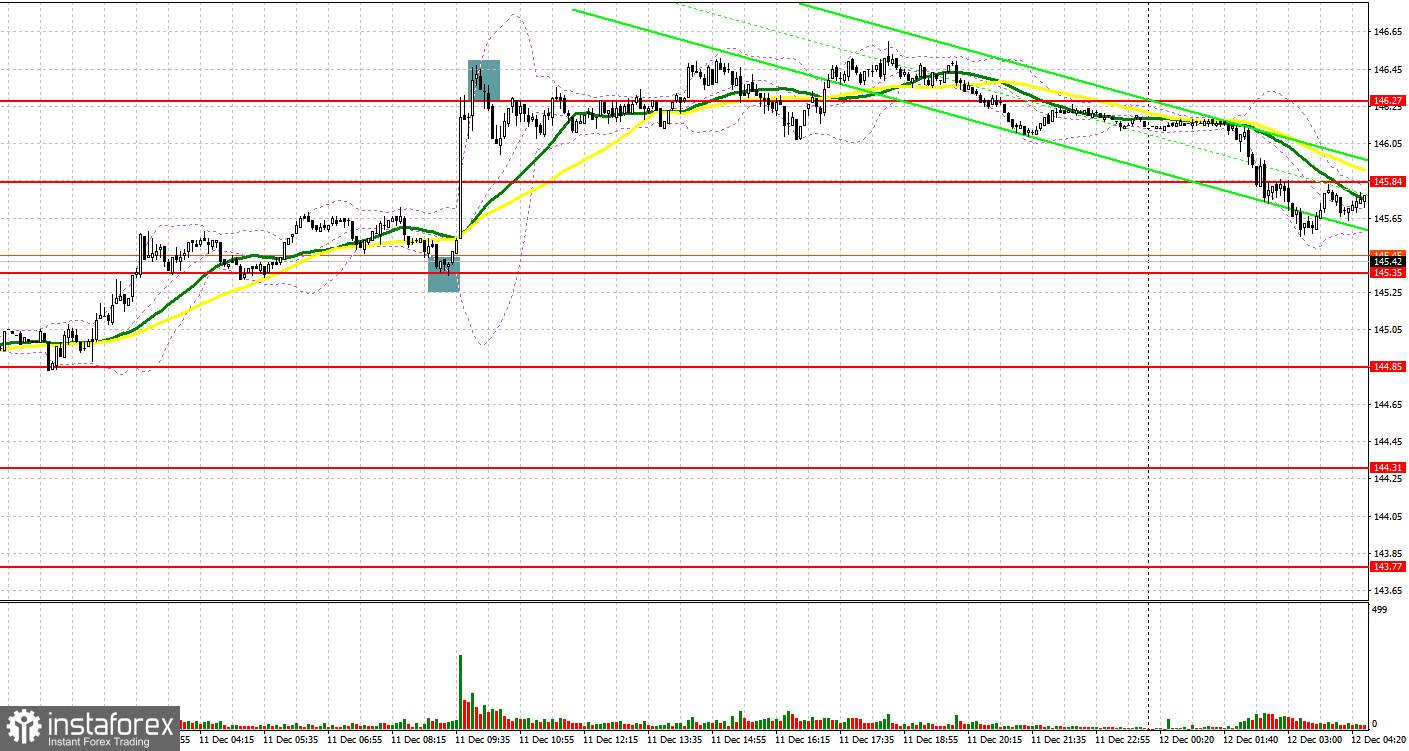Click the 11 Dec 16:15 time label
The height and width of the screenshot is (751, 1409).
pyautogui.click(x=804, y=740)
